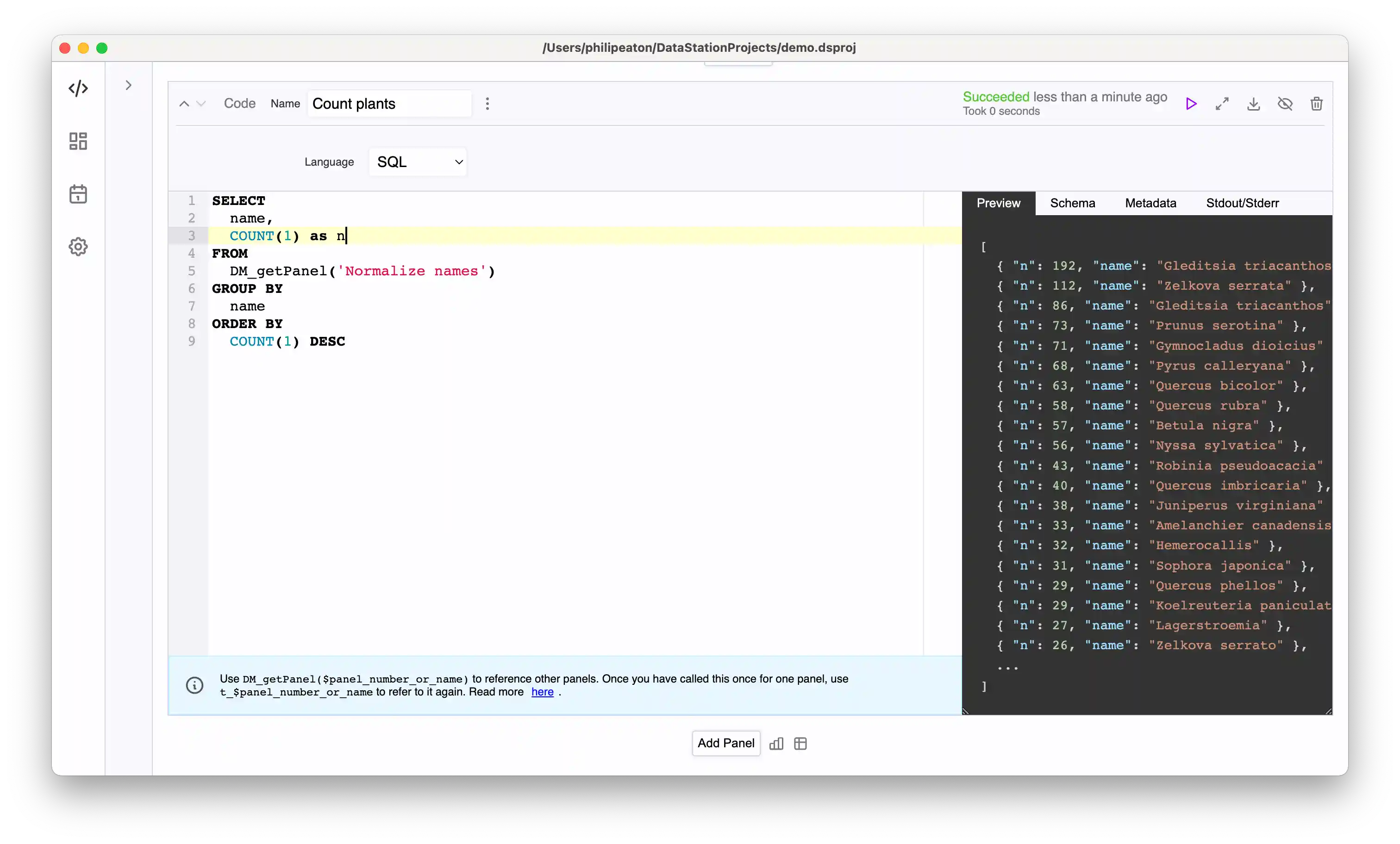Open the code editor sidebar icon
This screenshot has height=844, width=1400.
click(78, 88)
